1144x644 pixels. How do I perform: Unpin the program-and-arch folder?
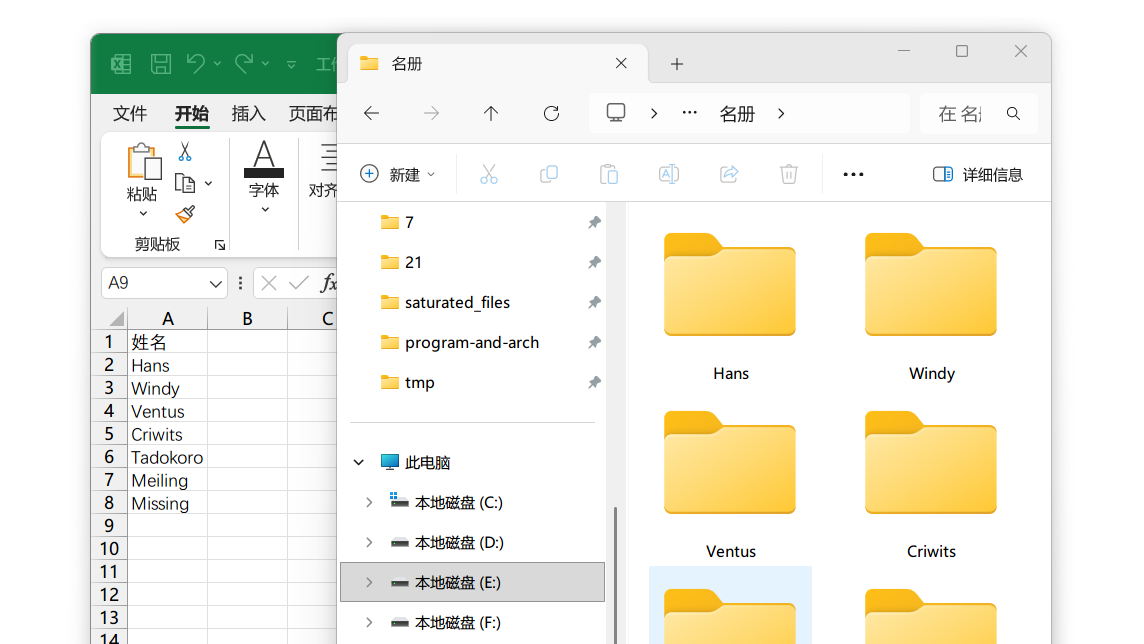click(594, 342)
